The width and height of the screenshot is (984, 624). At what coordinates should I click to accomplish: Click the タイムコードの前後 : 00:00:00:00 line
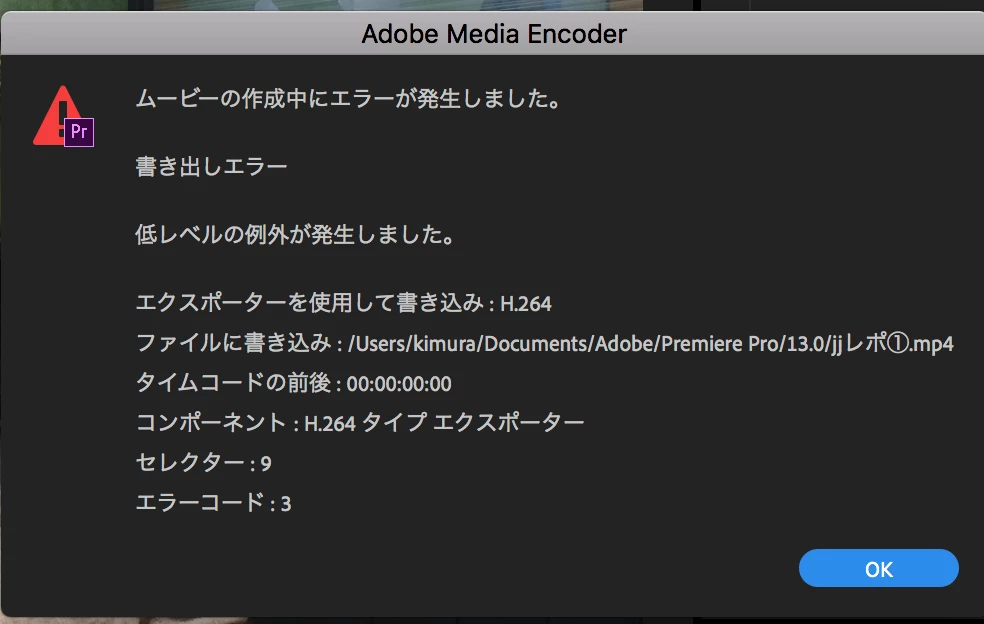294,383
